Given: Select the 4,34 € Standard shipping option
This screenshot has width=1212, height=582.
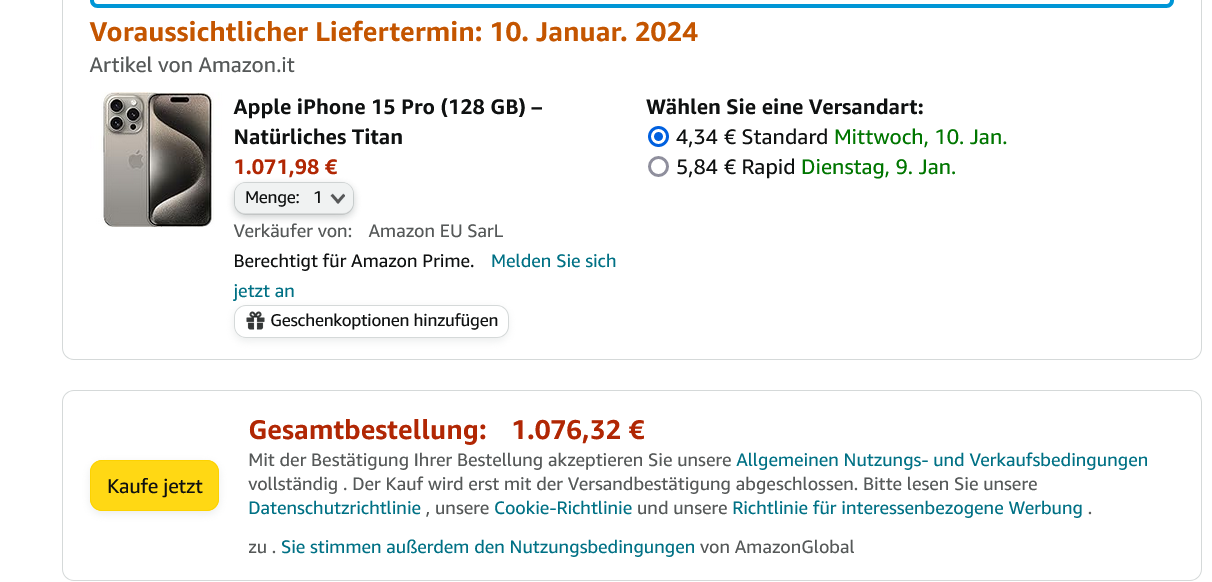Looking at the screenshot, I should (658, 137).
